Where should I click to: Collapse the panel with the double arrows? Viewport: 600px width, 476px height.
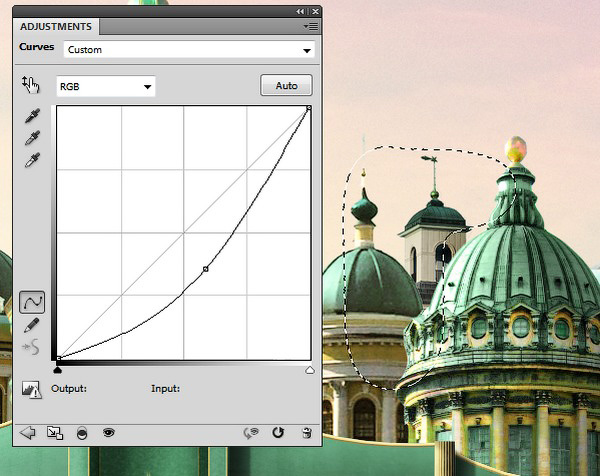[x=300, y=11]
